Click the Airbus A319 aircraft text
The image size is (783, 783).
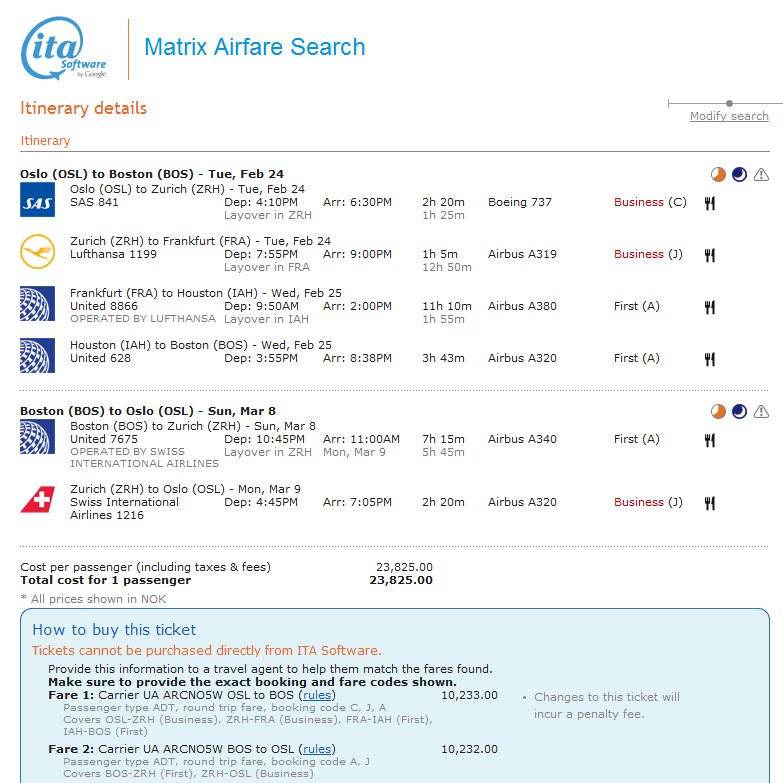pos(522,254)
